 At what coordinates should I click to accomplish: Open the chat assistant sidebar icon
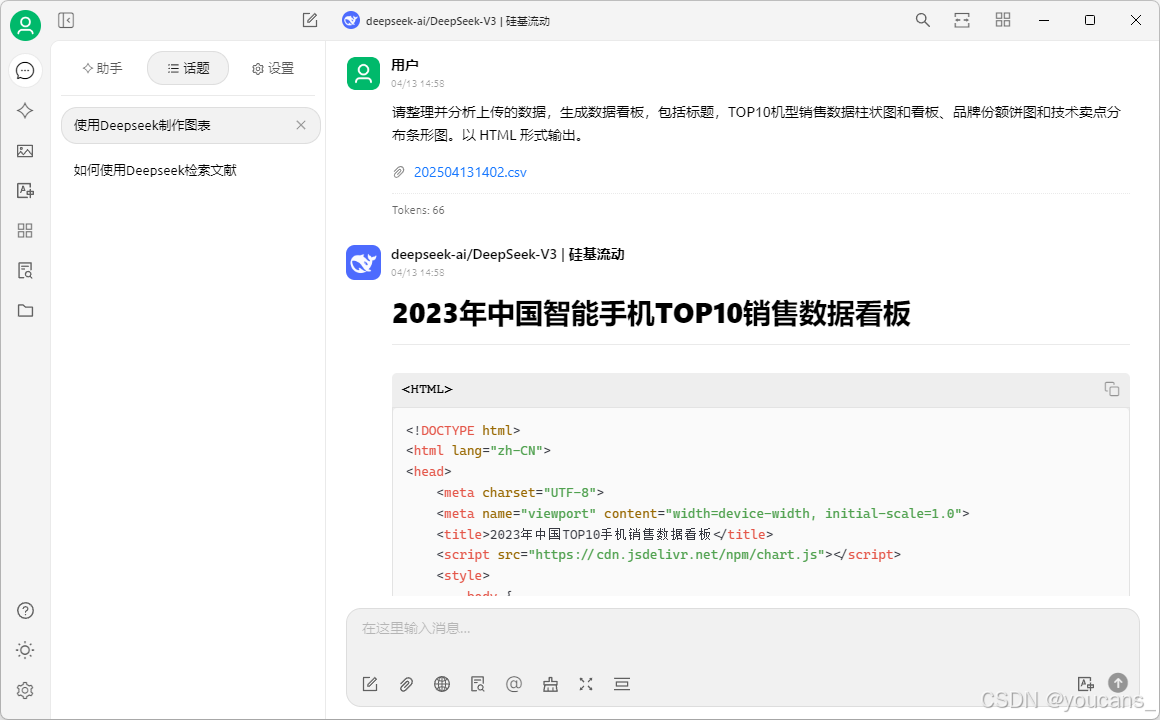click(x=25, y=70)
